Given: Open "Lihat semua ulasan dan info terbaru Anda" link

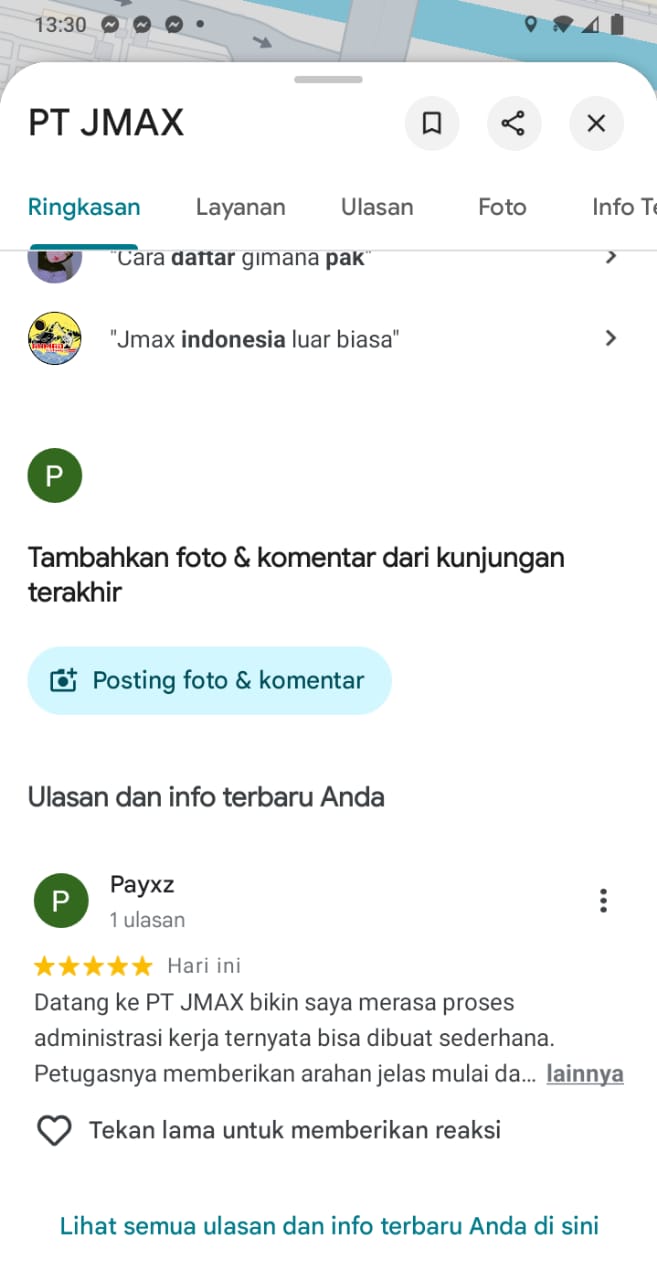Looking at the screenshot, I should 329,1225.
